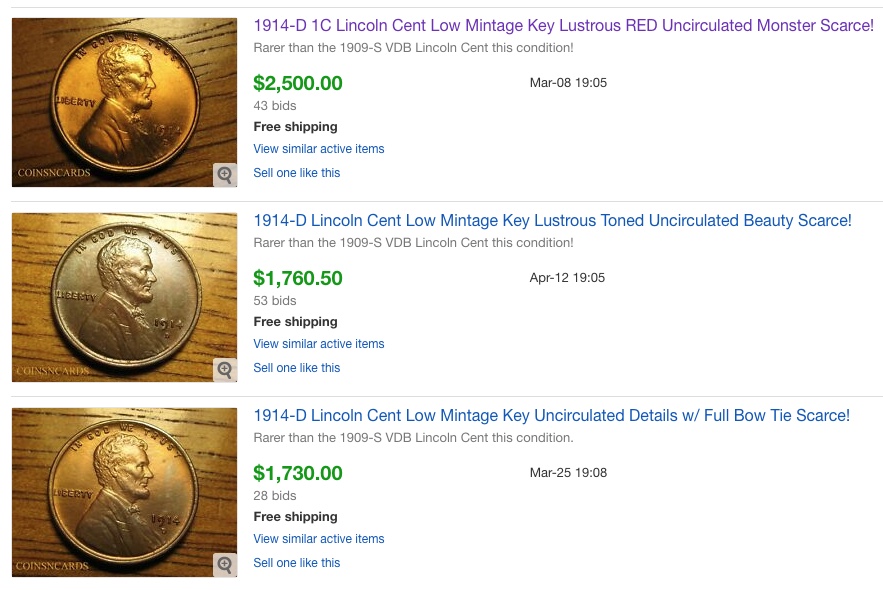
Task: Open the Lustrous Toned Uncirculated Beauty listing
Action: click(552, 220)
